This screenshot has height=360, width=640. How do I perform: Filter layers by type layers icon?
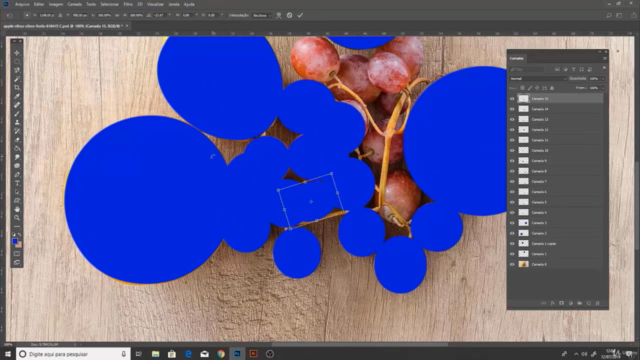pos(573,69)
